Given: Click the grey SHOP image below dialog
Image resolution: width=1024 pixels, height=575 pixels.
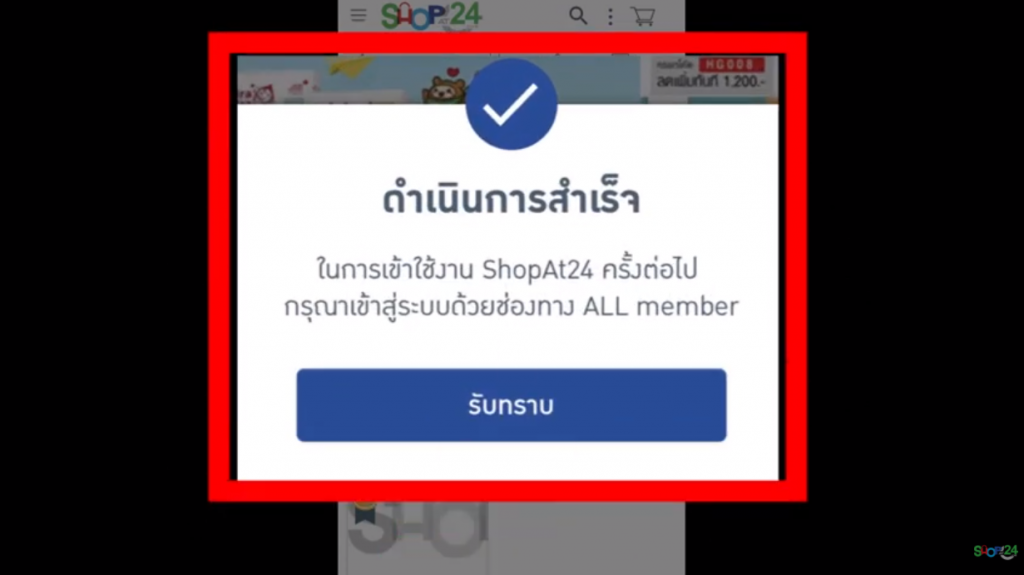Looking at the screenshot, I should [x=418, y=529].
